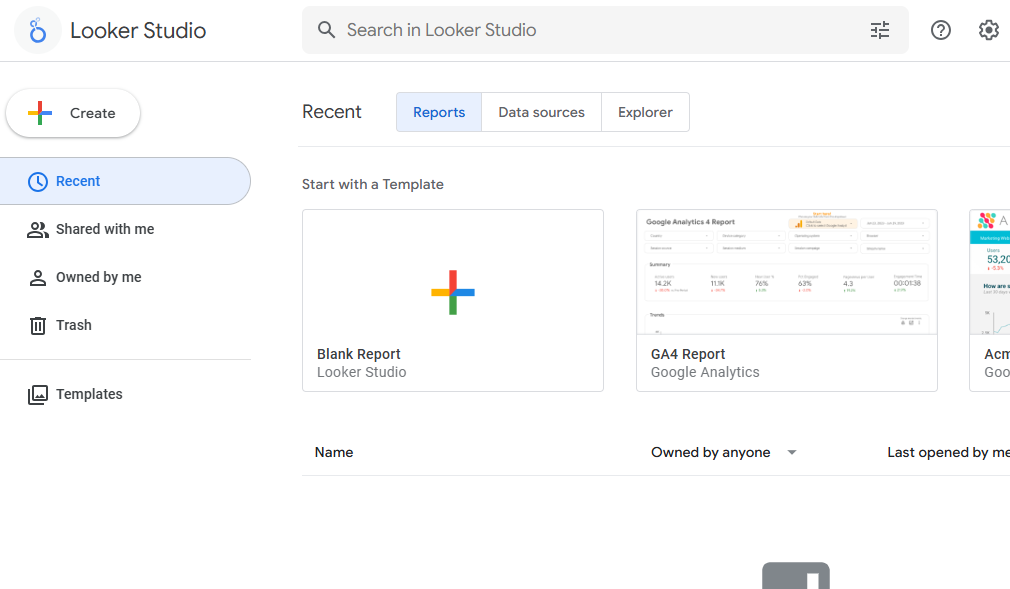Switch to the Reports tab

[x=439, y=112]
